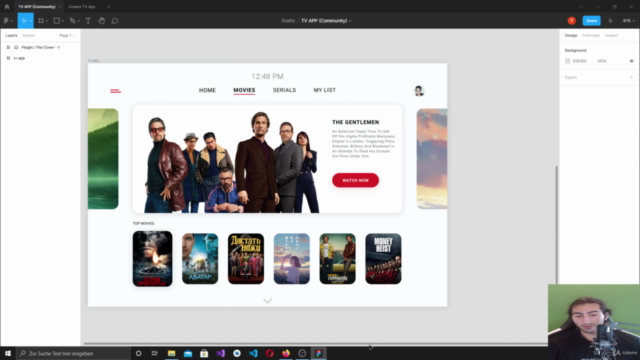Click the canvas vertical scrollbar
The image size is (640, 360).
click(556, 224)
